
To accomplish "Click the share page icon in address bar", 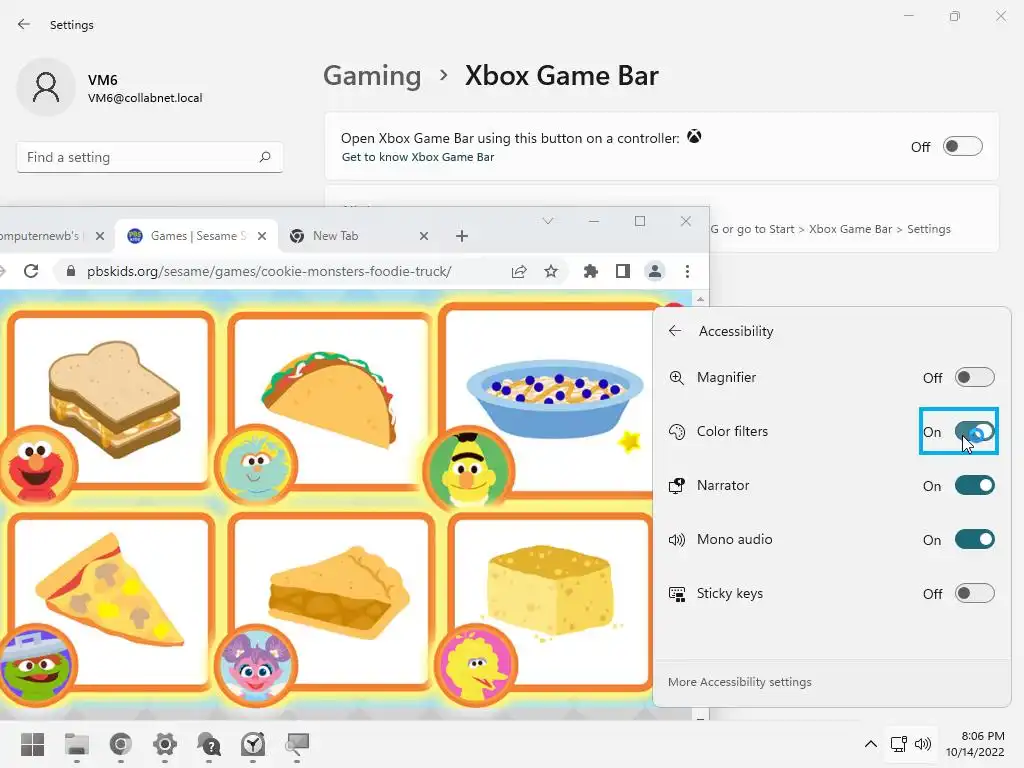I will click(519, 271).
